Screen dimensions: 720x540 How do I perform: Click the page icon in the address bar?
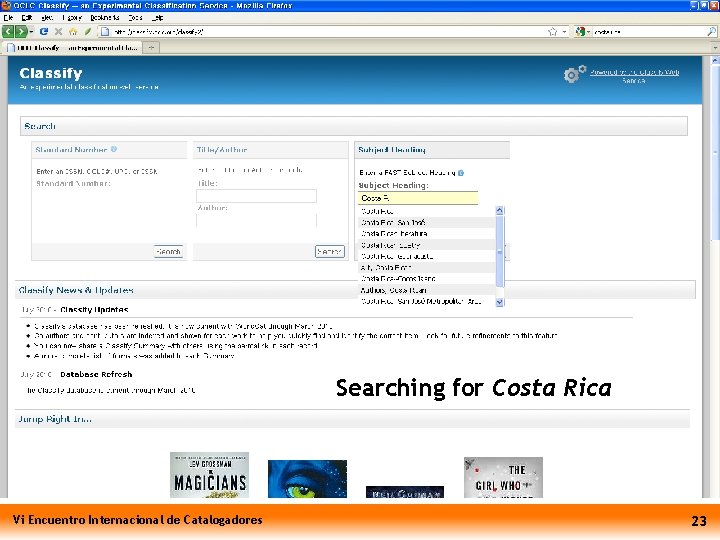coord(105,32)
